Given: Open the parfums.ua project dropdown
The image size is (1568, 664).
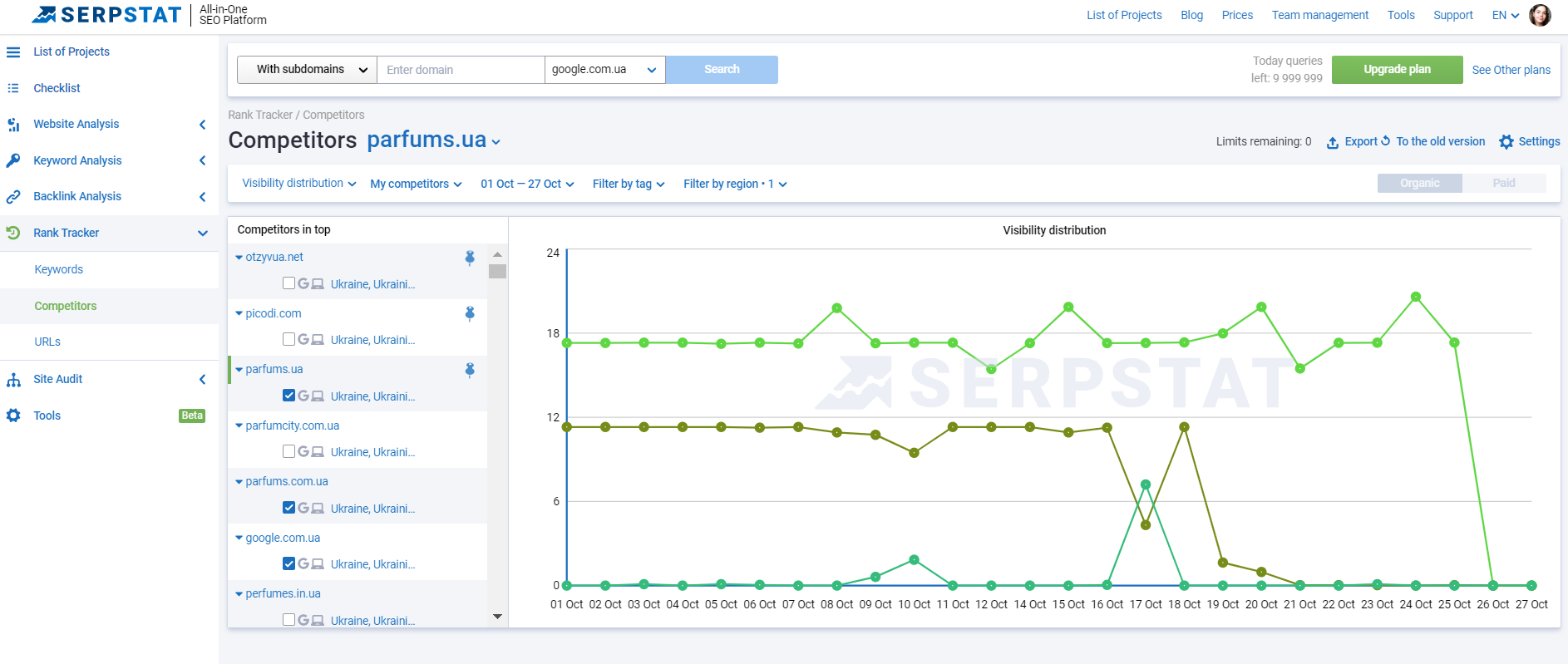Looking at the screenshot, I should [x=434, y=140].
